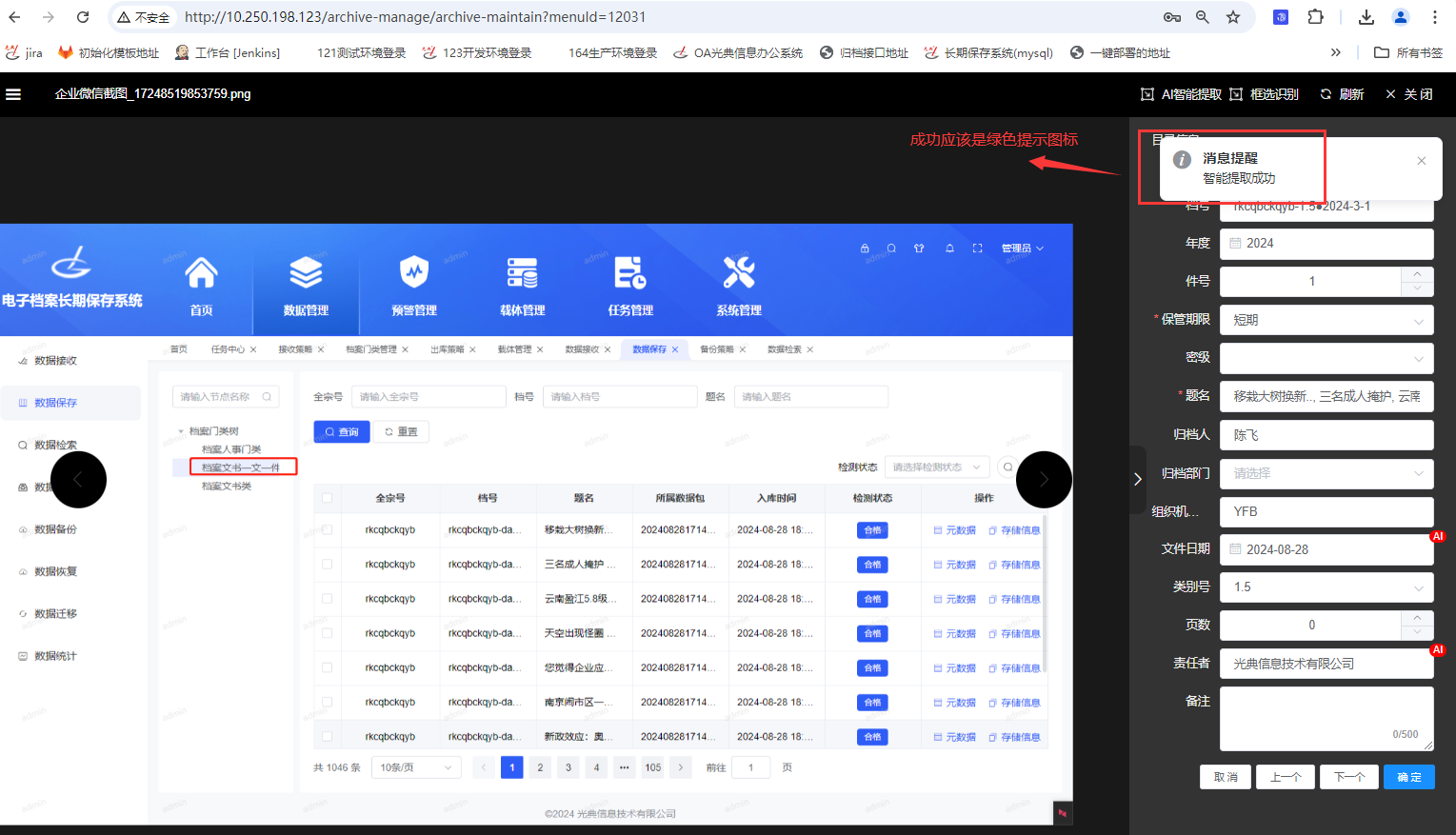Click the 确定 button
The image size is (1456, 835).
pos(1409,777)
